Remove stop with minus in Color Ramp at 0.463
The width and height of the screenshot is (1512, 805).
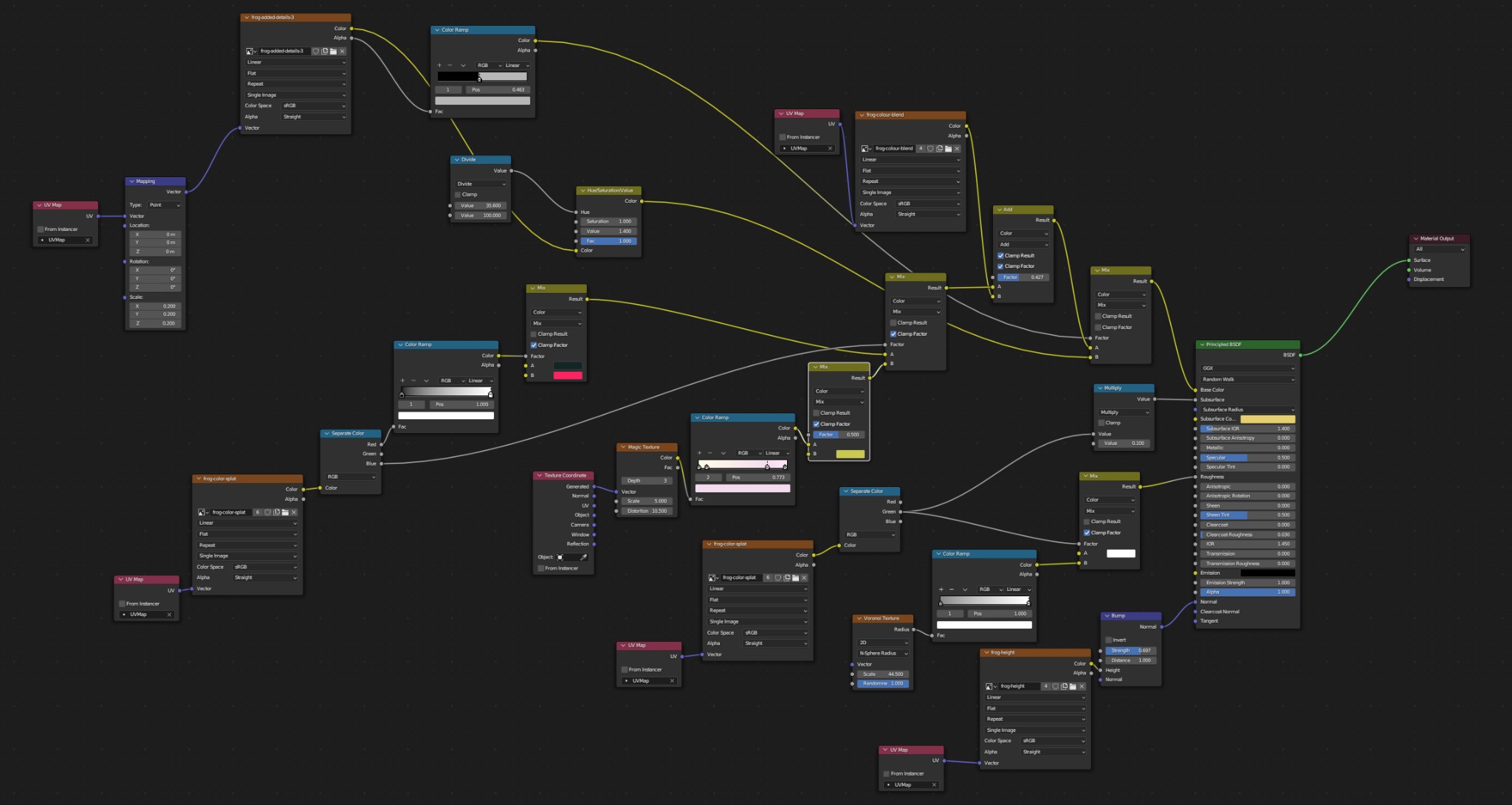click(450, 65)
